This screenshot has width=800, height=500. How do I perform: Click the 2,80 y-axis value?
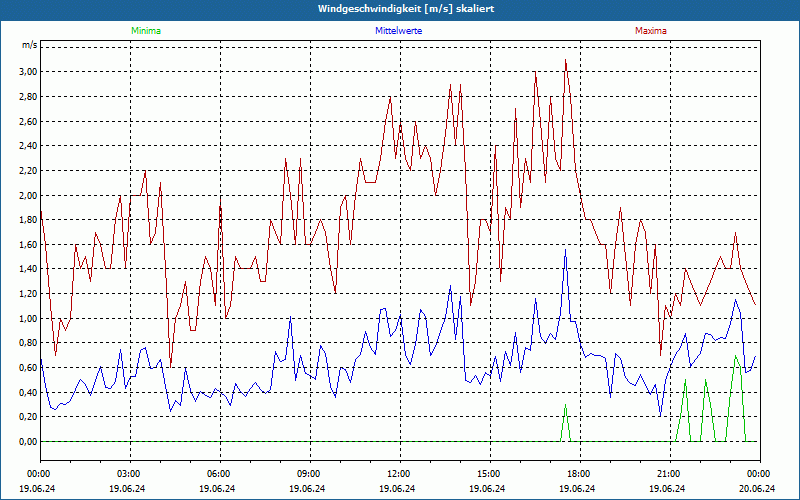pos(28,96)
